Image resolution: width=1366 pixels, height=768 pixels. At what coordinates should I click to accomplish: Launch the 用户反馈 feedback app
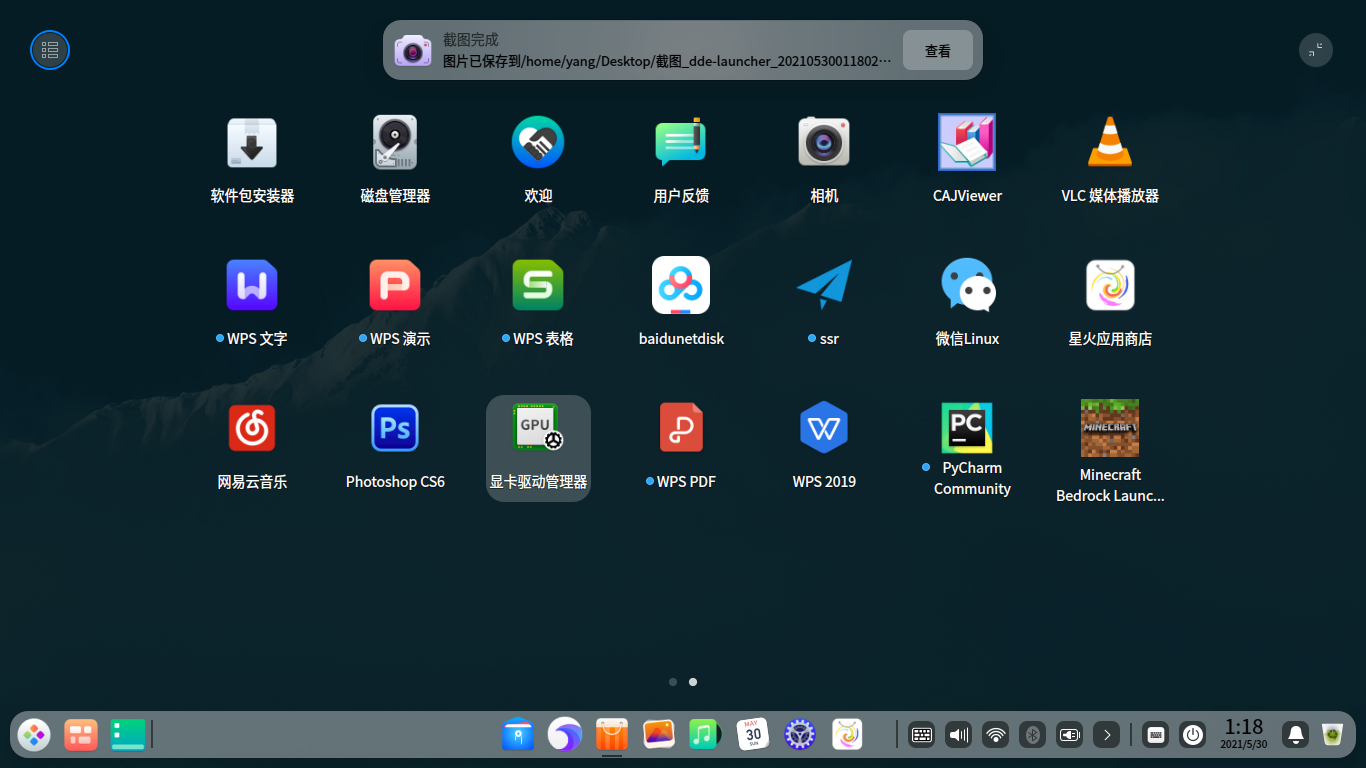pyautogui.click(x=681, y=142)
